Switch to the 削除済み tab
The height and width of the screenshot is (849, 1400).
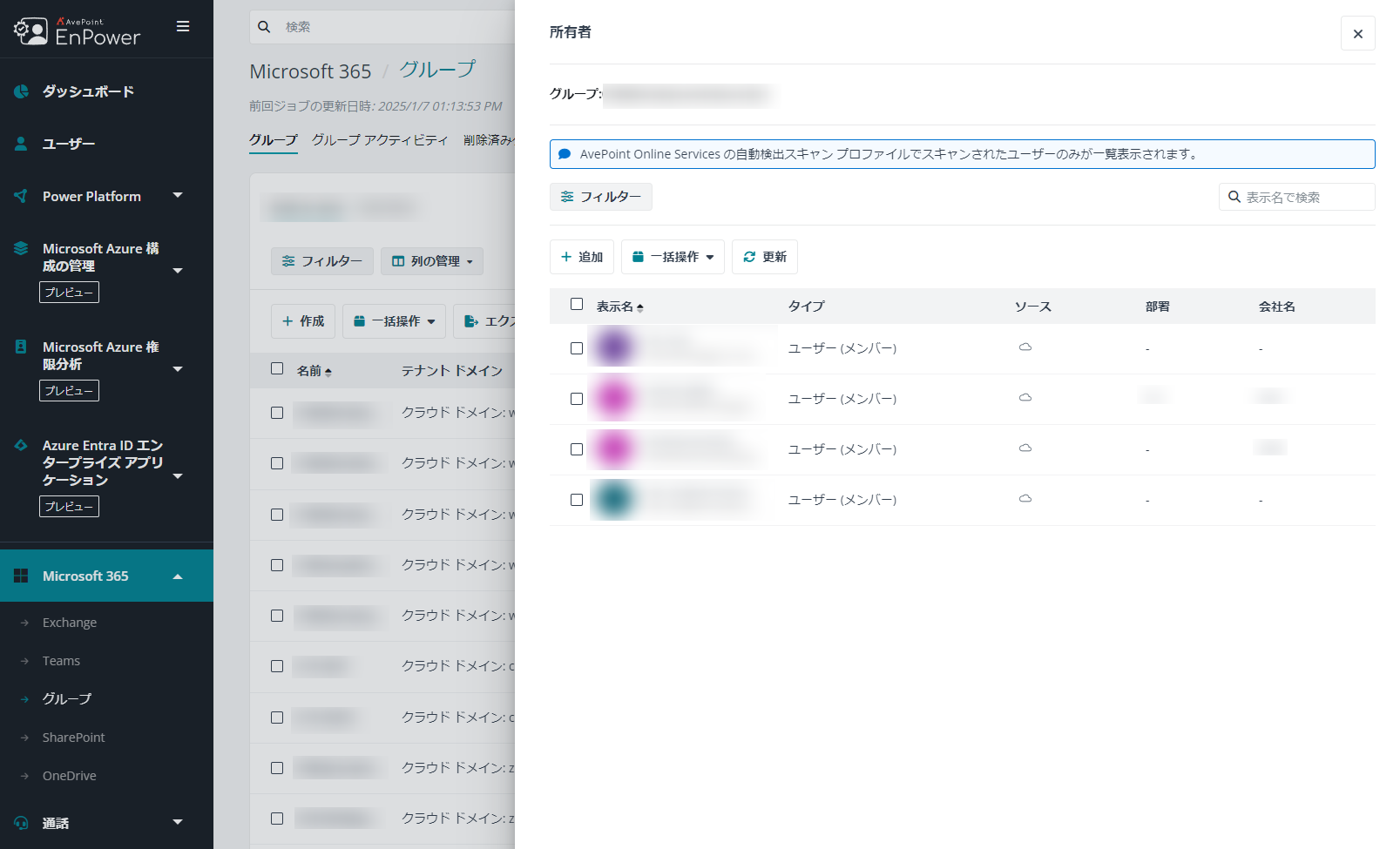pos(489,140)
